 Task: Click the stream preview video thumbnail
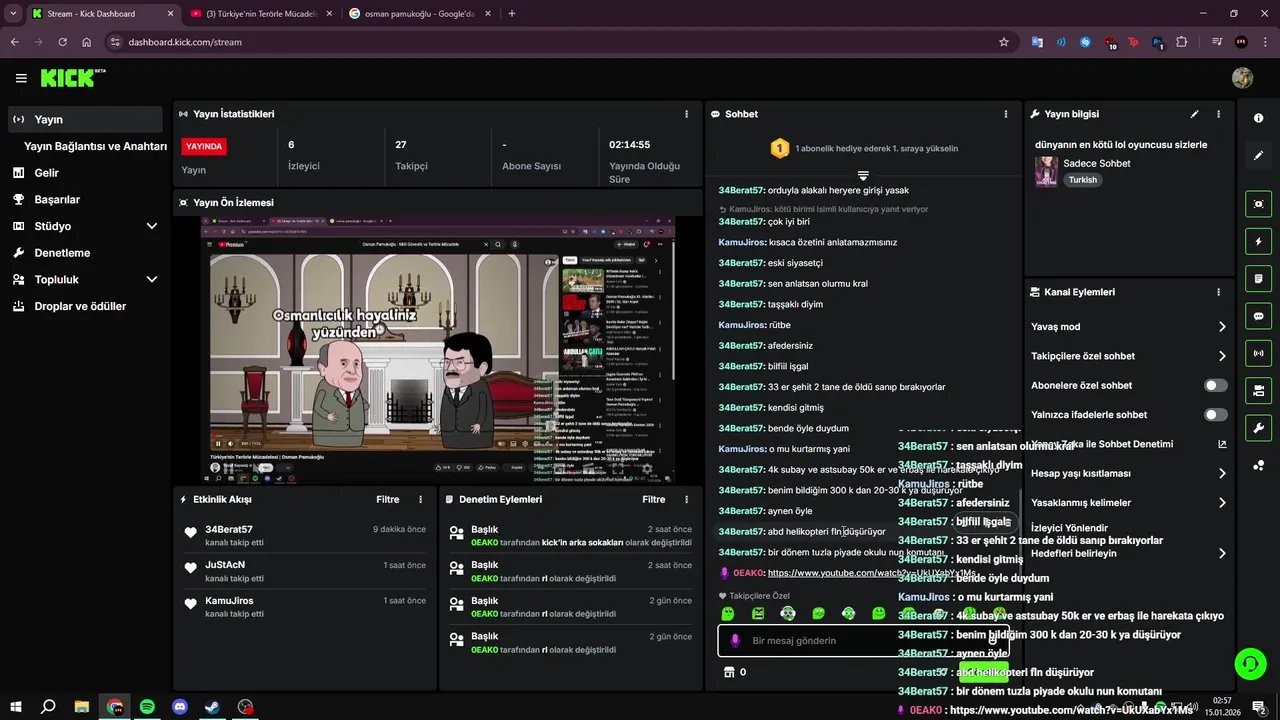pos(438,350)
